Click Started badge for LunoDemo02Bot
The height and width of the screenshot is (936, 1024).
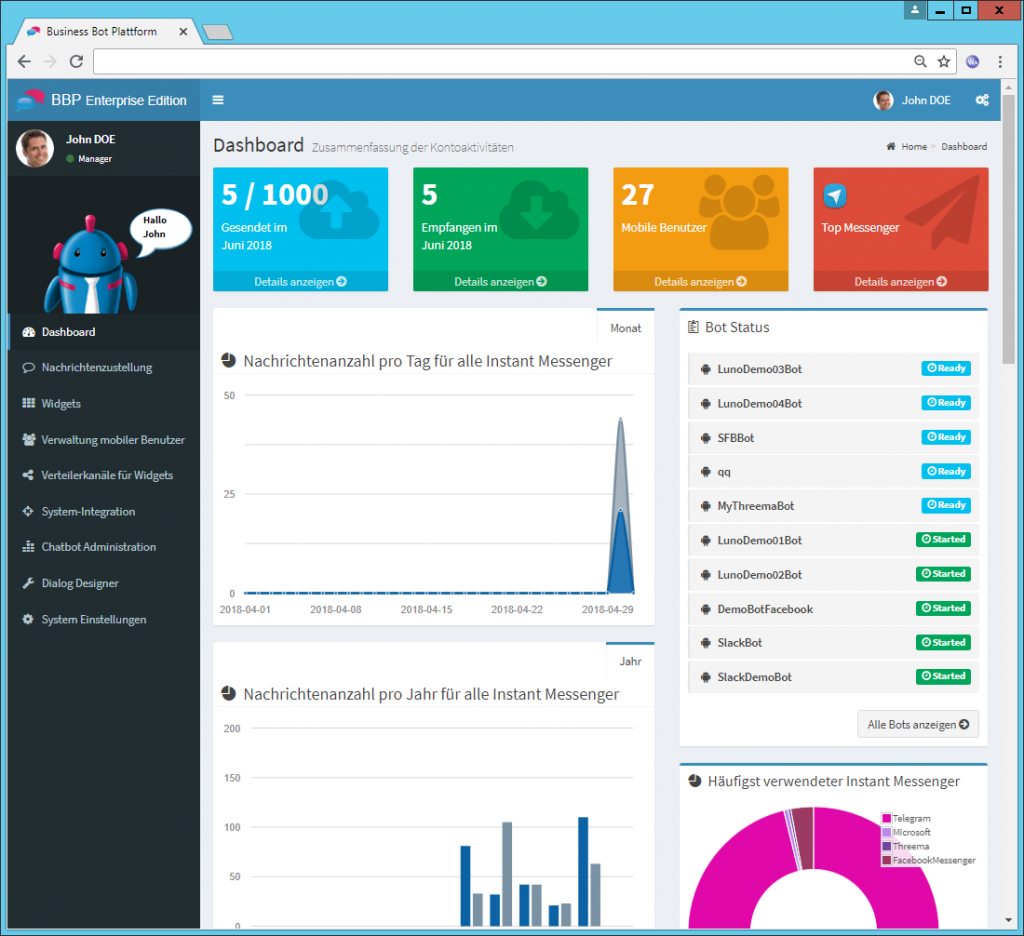click(x=943, y=574)
